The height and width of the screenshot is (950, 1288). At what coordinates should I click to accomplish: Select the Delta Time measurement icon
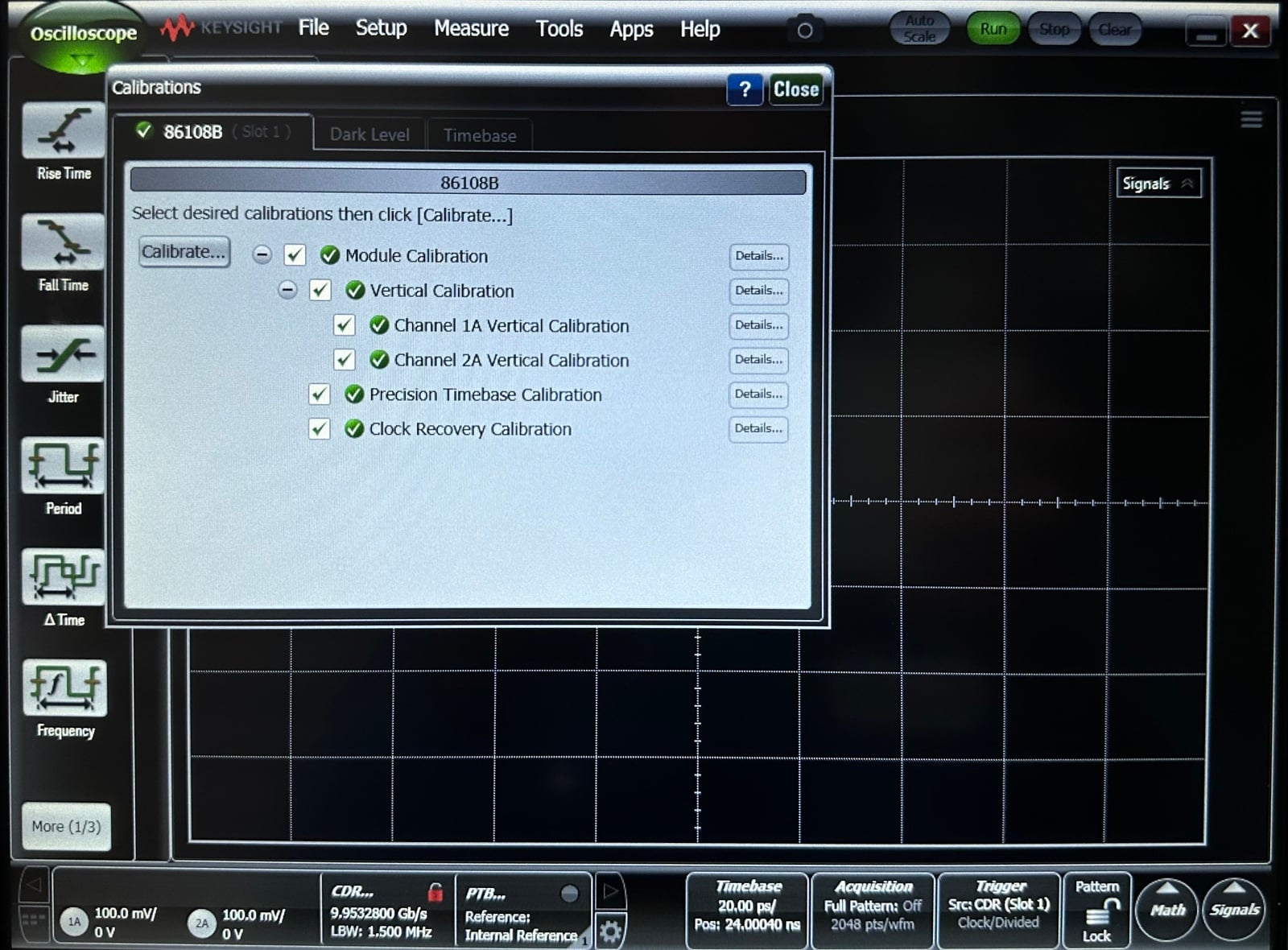click(64, 577)
